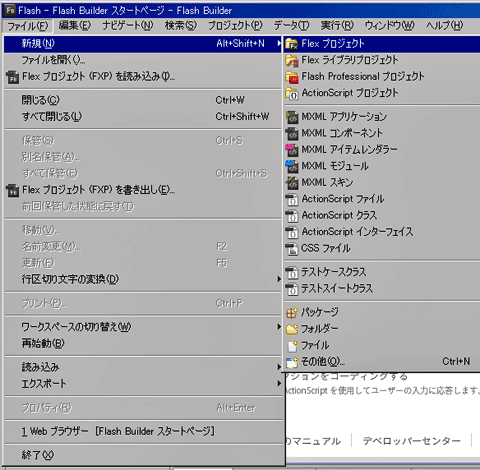Screen dimensions: 480x470
Task: Choose CSS ファイル entry
Action: pos(382,248)
